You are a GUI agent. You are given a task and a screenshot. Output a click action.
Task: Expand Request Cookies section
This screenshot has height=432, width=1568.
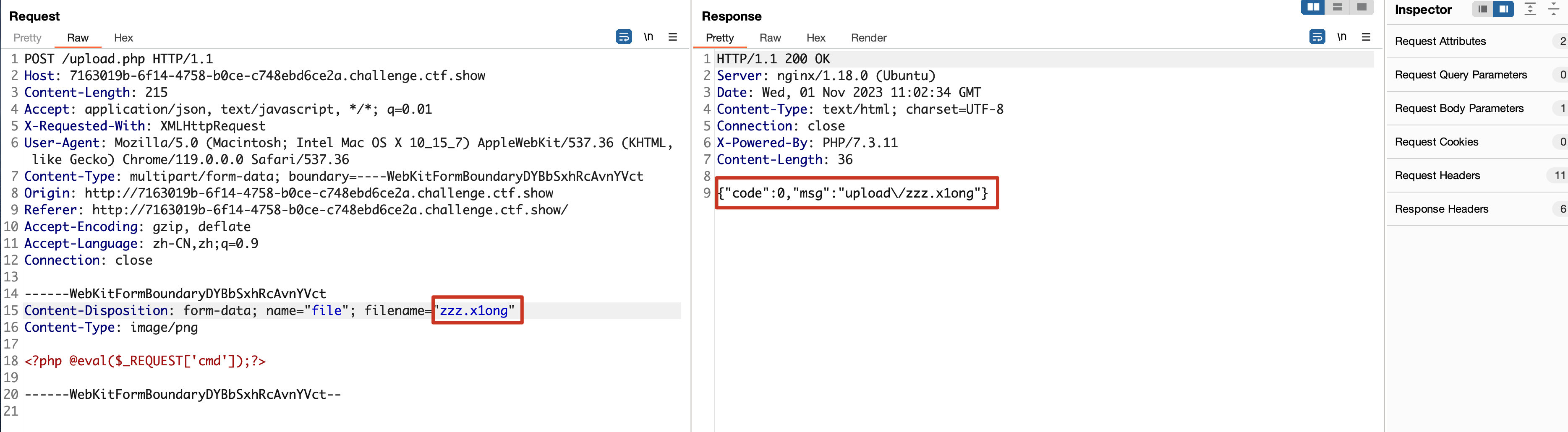(x=1477, y=142)
